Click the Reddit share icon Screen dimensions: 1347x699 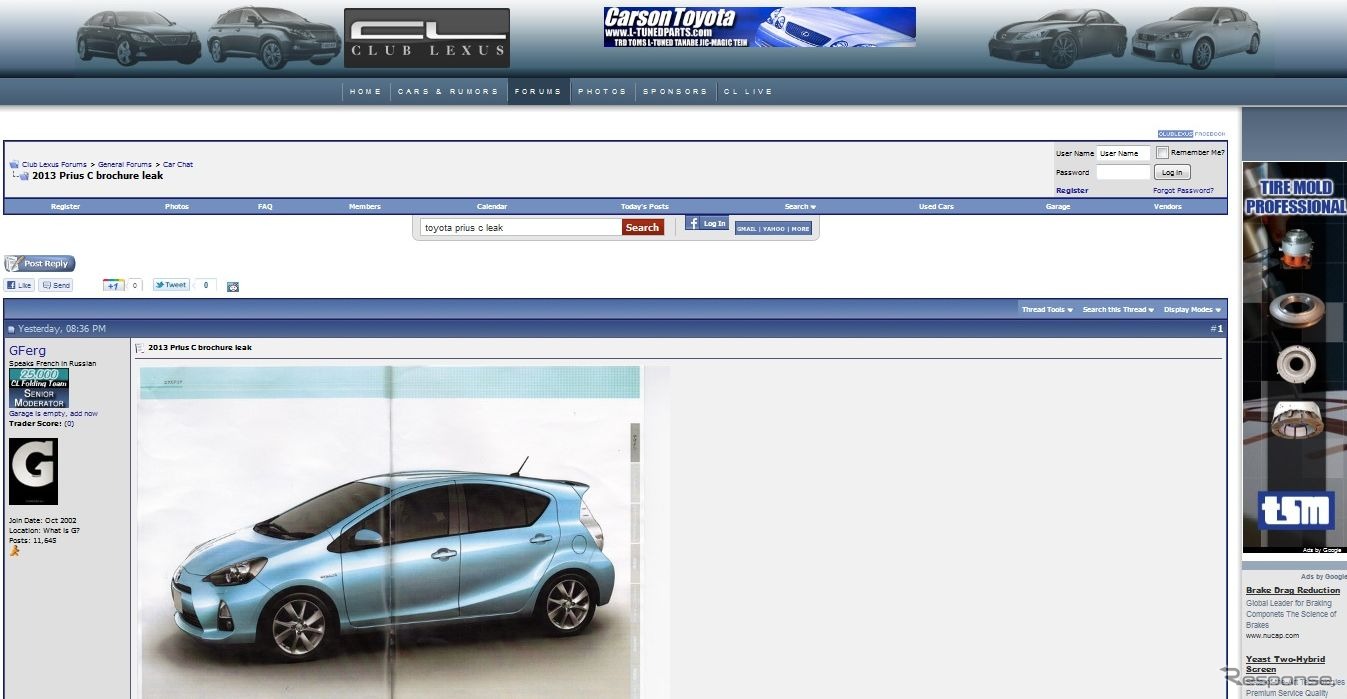coord(233,286)
